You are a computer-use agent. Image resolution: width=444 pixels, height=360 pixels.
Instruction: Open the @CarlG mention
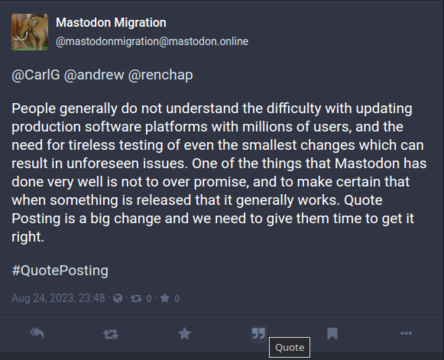[36, 75]
